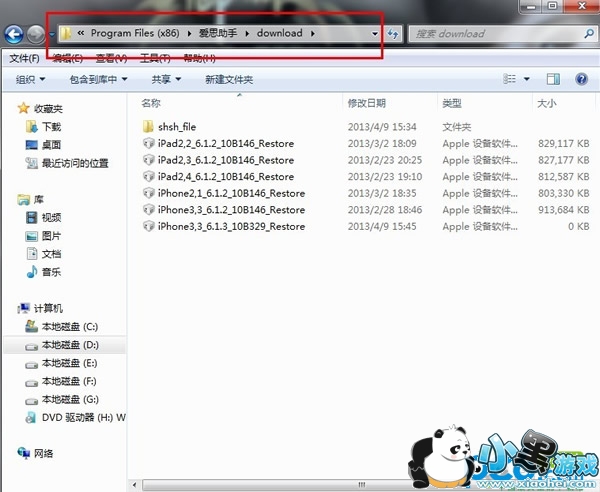Open 桌面 in favorites

[51, 145]
